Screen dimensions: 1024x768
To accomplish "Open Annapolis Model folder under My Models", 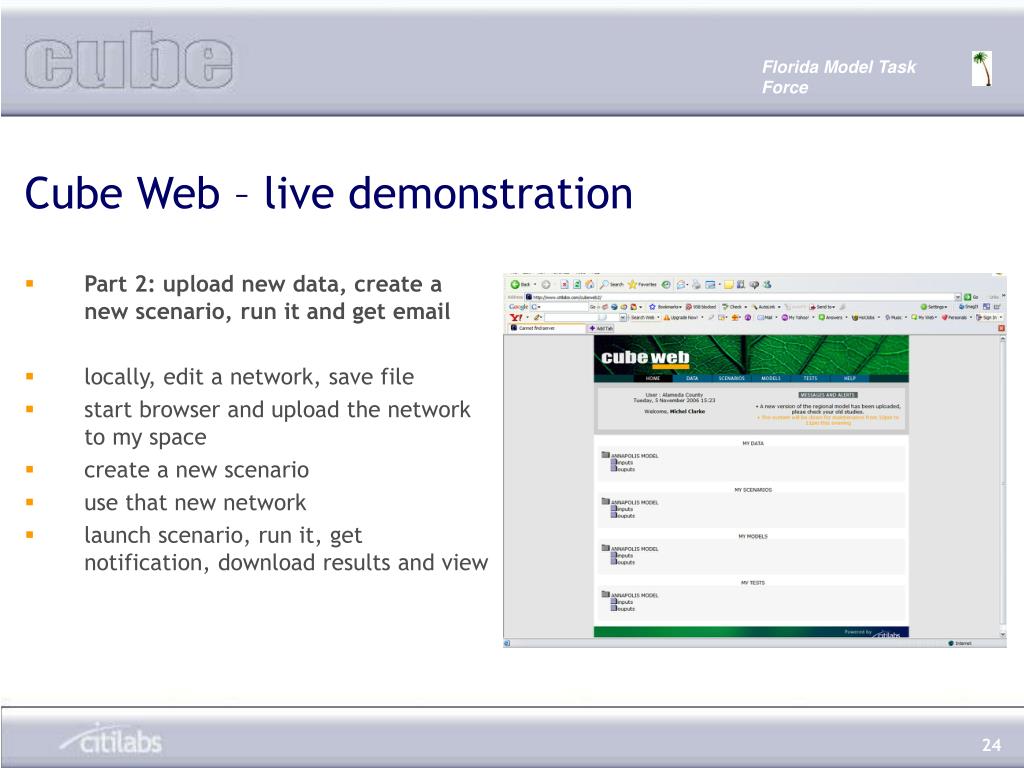I will click(x=631, y=549).
